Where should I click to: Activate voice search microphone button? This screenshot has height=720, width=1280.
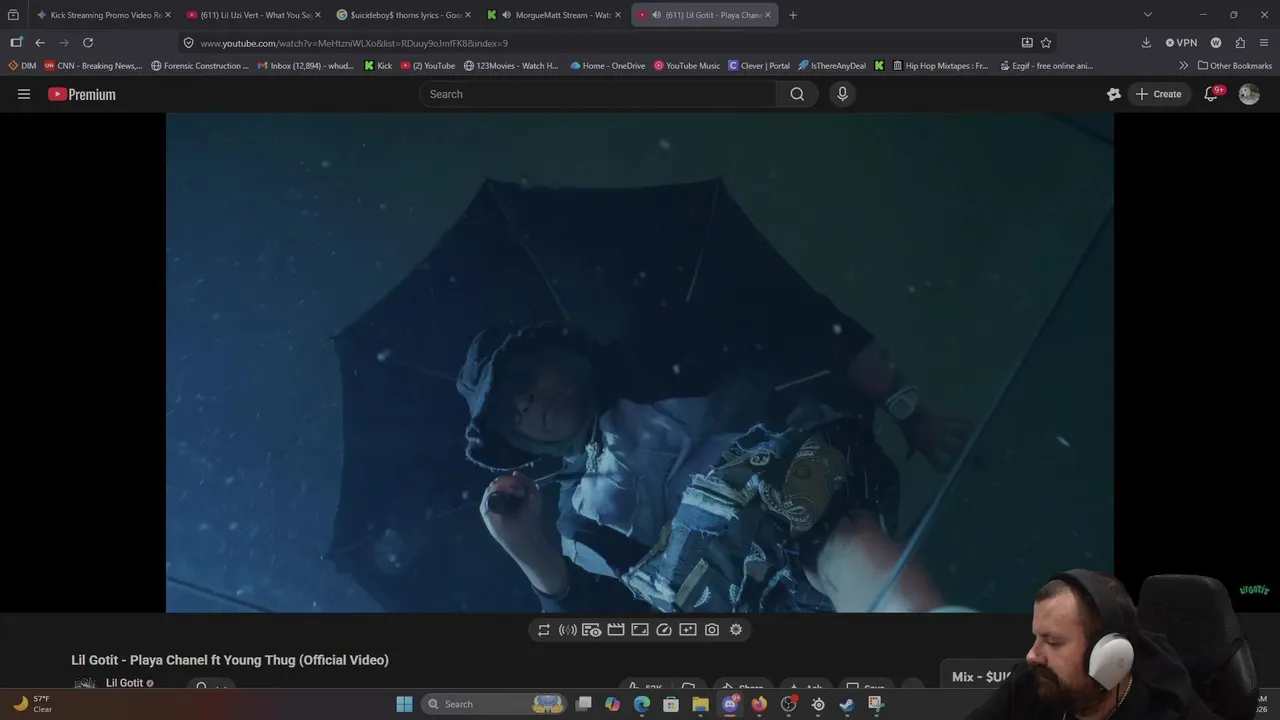842,94
